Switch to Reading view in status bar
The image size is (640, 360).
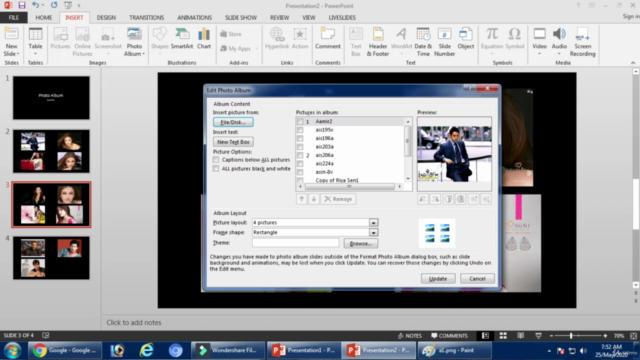[x=520, y=336]
